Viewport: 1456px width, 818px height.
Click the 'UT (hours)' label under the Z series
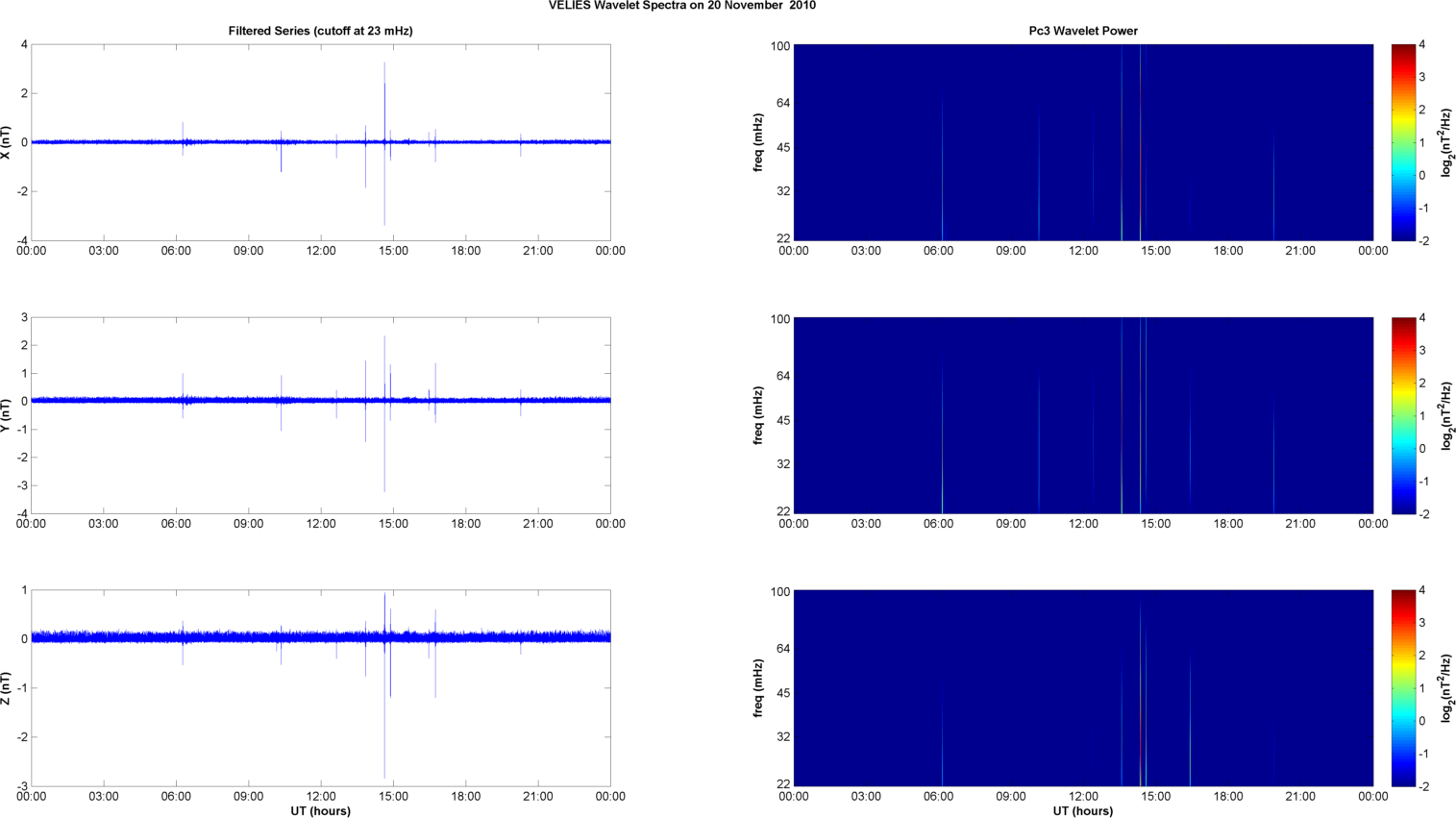point(320,810)
